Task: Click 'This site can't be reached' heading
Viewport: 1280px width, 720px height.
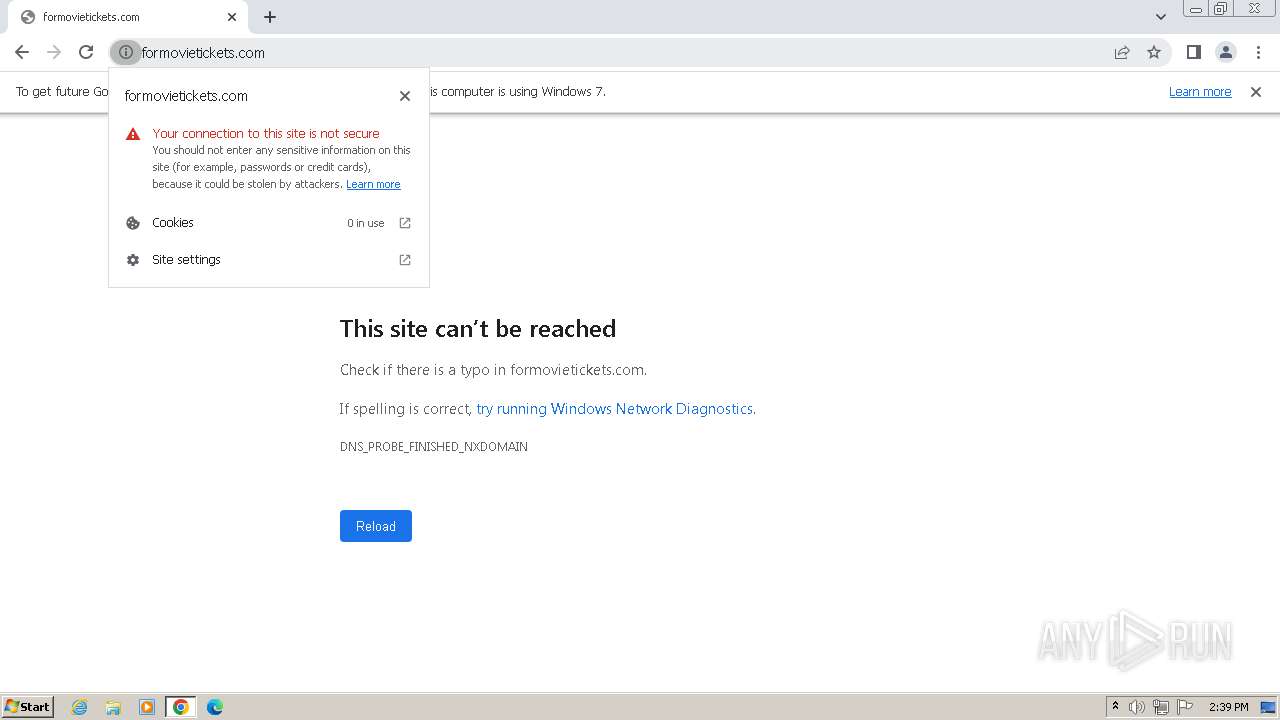Action: [x=478, y=329]
